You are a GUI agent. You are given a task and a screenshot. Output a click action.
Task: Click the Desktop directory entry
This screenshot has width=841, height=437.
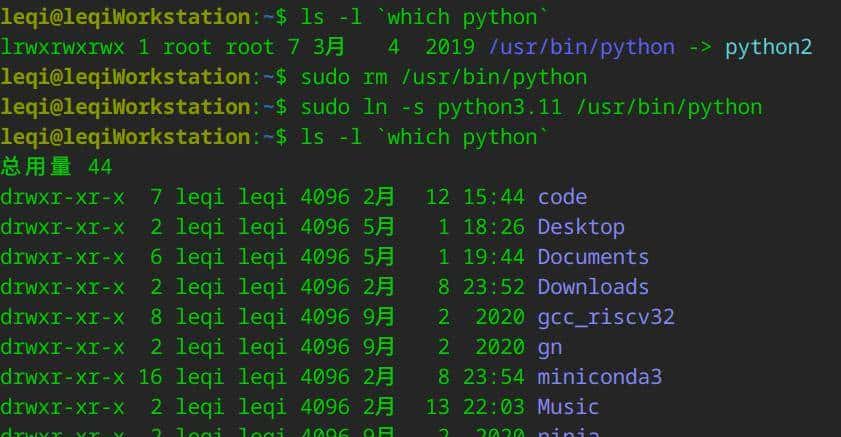point(580,227)
